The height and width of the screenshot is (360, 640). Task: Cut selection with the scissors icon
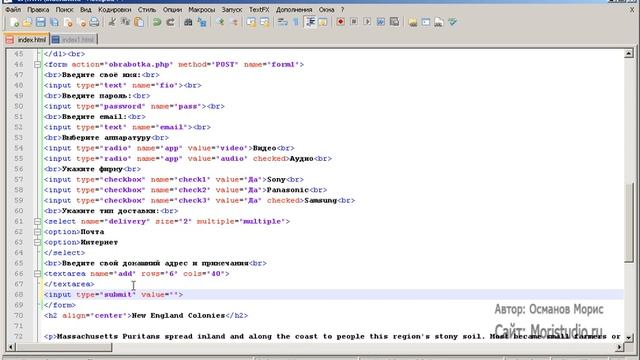pyautogui.click(x=112, y=22)
